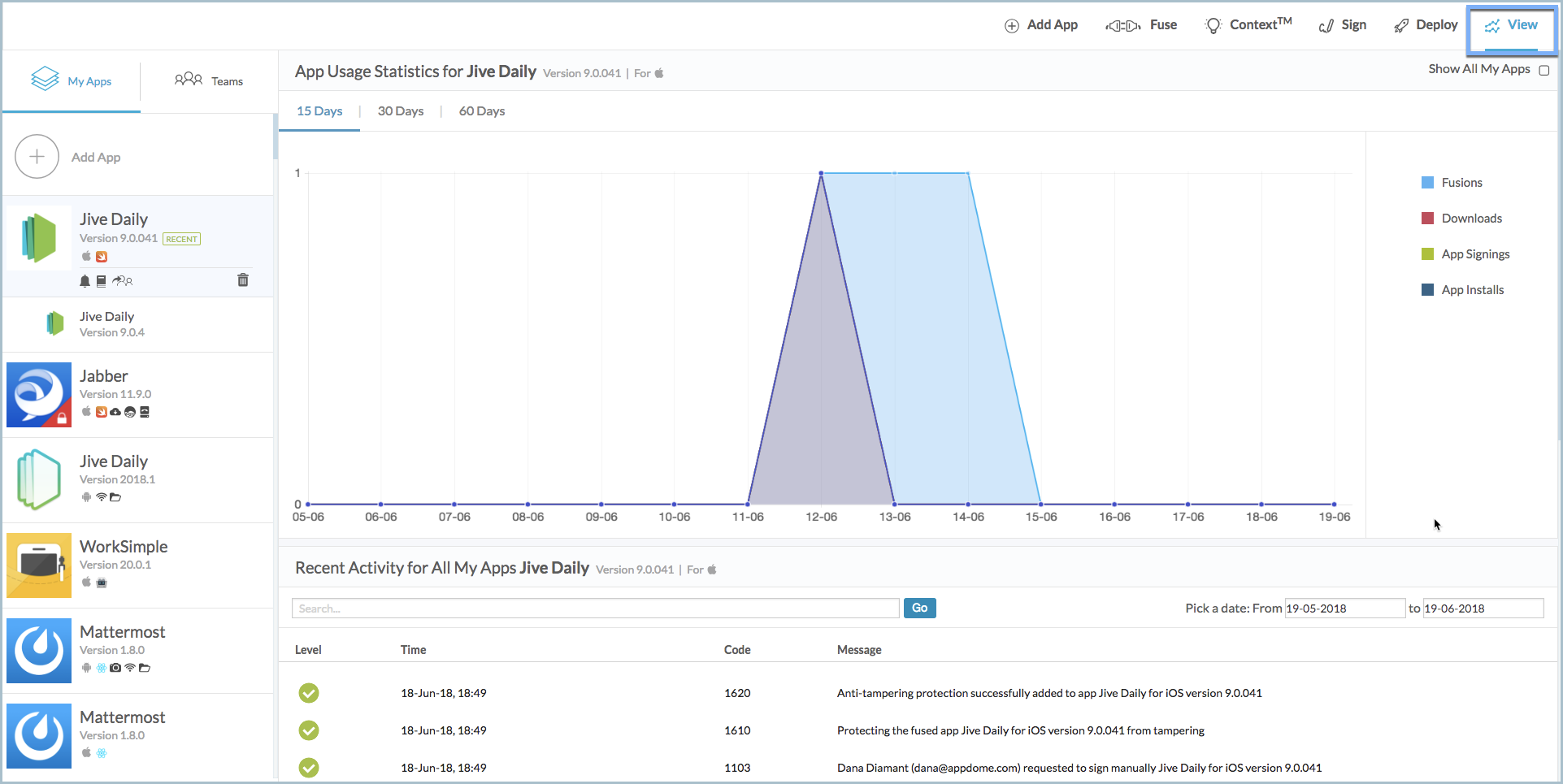Open the View section in top navigation
This screenshot has width=1563, height=784.
pos(1511,26)
